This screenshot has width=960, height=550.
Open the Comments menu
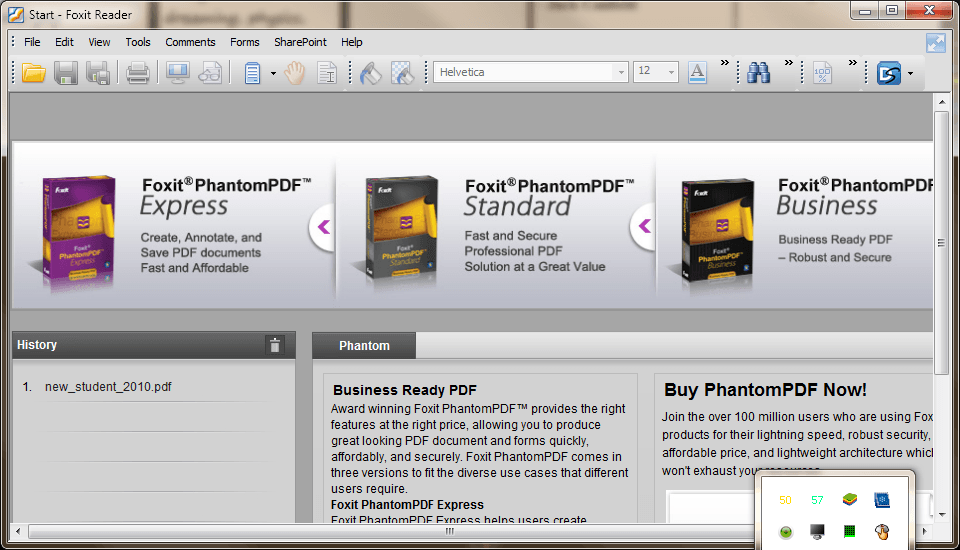click(190, 42)
